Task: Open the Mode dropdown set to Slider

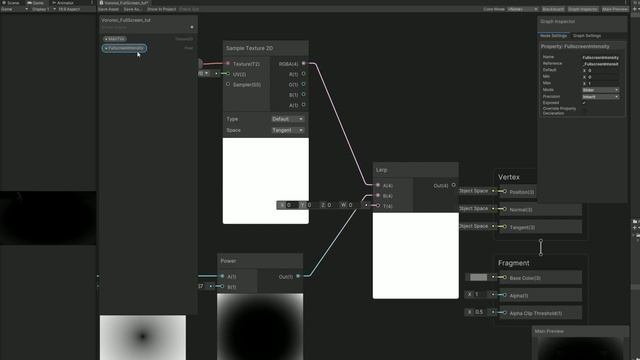Action: pyautogui.click(x=600, y=90)
